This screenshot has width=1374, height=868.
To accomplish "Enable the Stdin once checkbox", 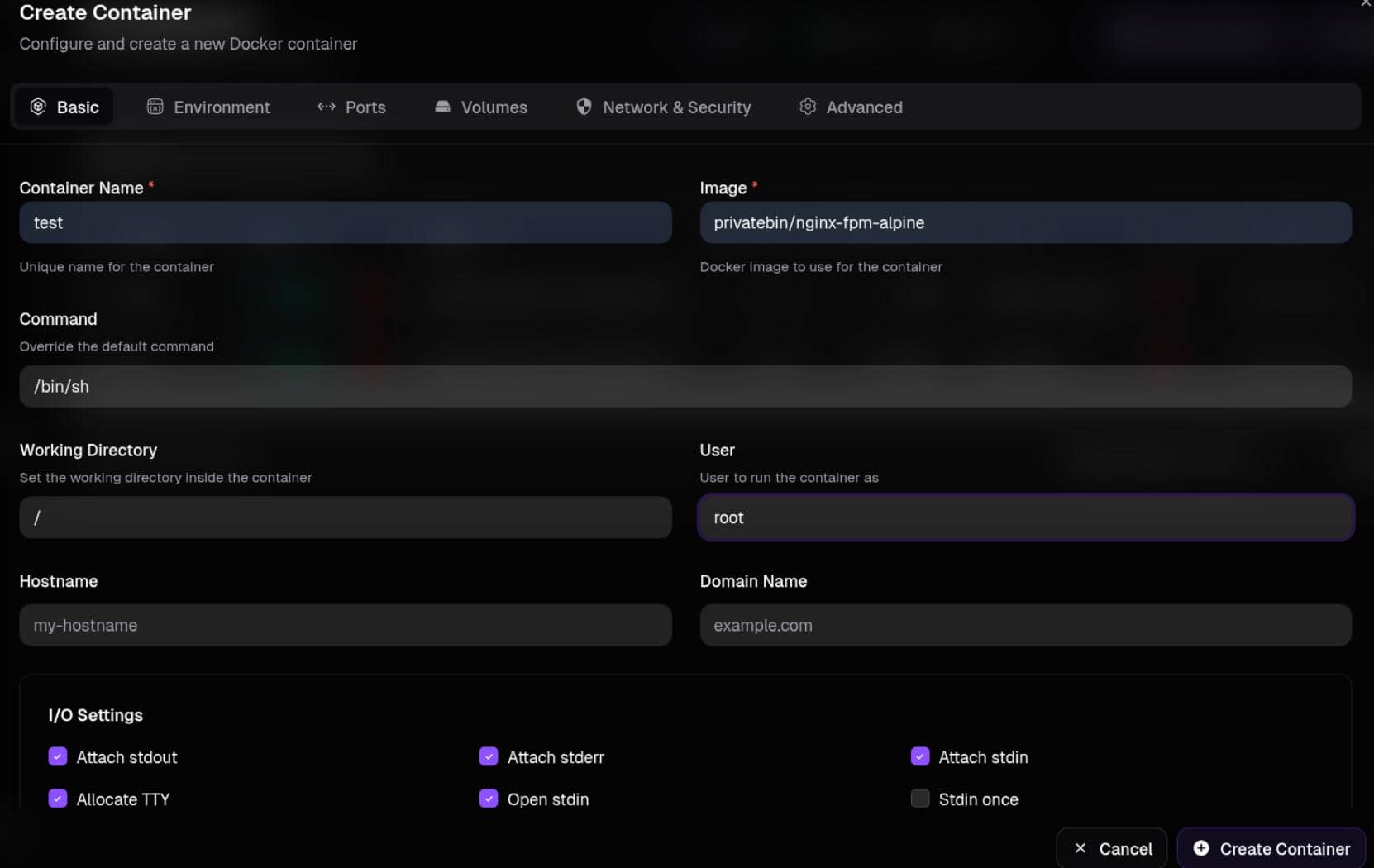I will pos(920,799).
